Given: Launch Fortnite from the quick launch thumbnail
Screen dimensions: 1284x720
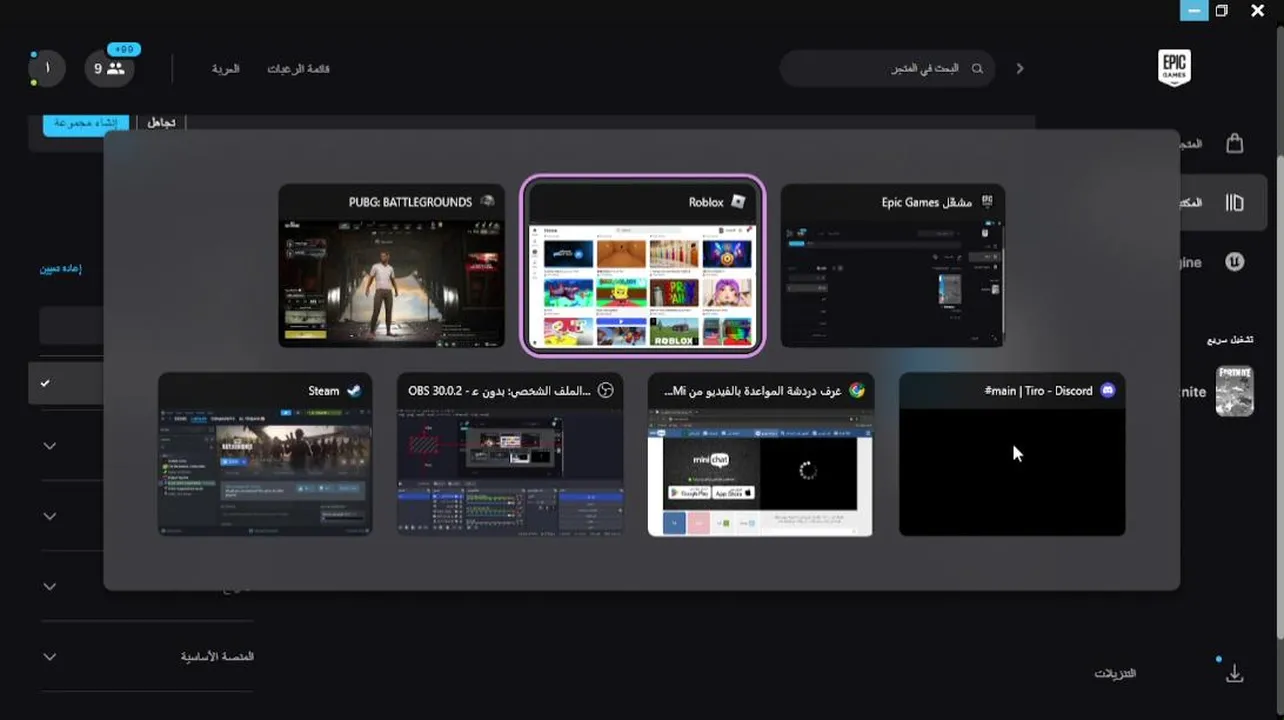Looking at the screenshot, I should (x=1234, y=391).
